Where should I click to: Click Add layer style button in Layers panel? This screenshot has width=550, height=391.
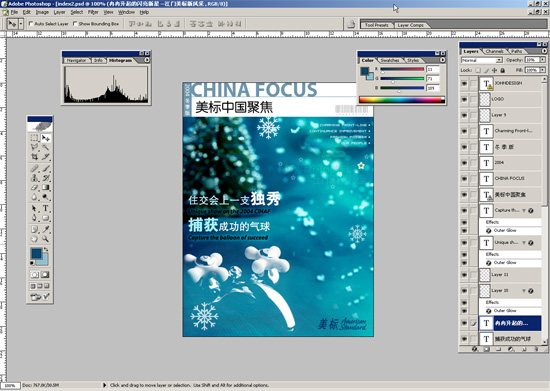(x=475, y=349)
